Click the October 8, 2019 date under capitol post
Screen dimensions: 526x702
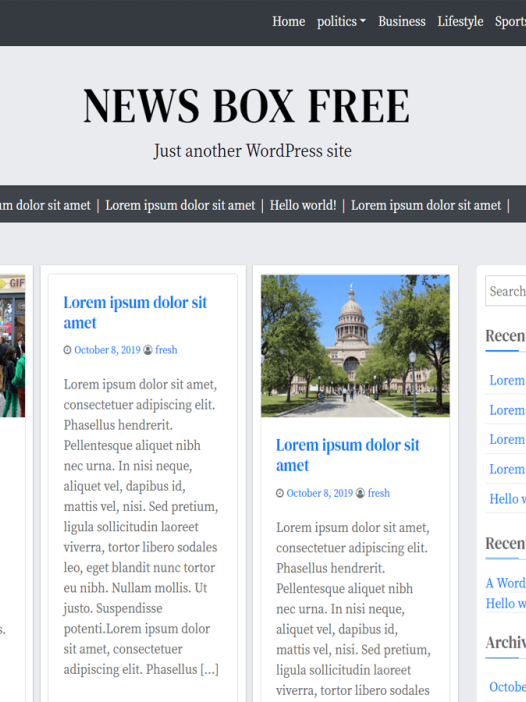click(x=320, y=493)
